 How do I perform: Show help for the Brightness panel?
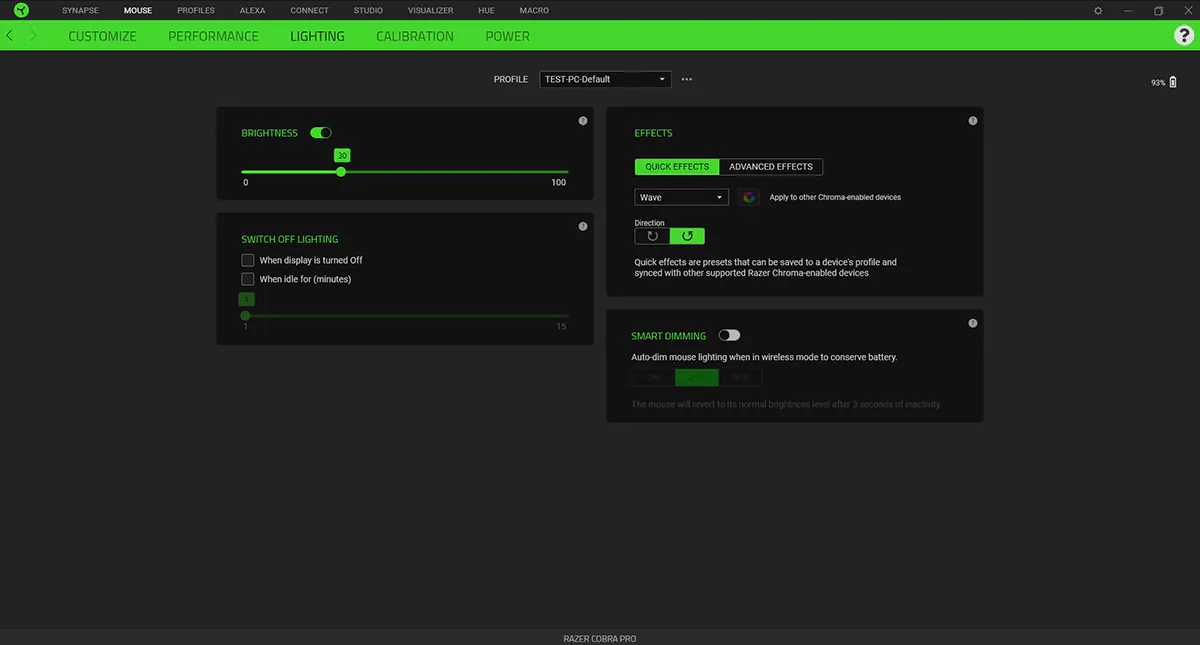coord(583,121)
